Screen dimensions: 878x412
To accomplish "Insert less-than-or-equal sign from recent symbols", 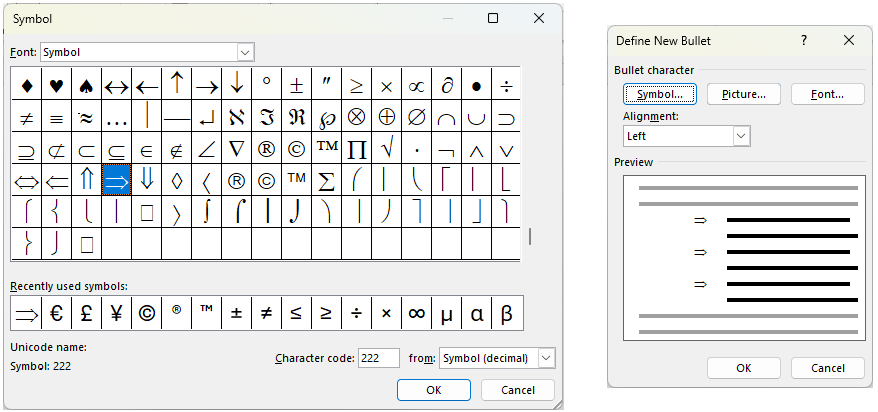I will tap(296, 313).
